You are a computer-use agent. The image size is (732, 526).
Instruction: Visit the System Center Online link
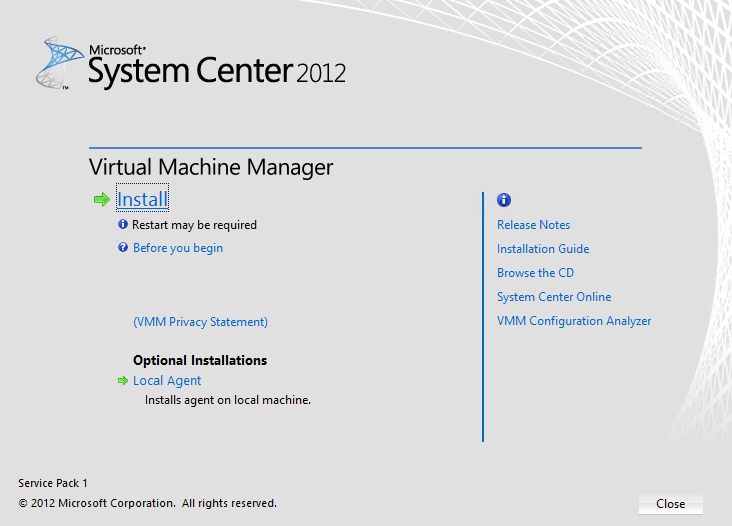click(554, 297)
